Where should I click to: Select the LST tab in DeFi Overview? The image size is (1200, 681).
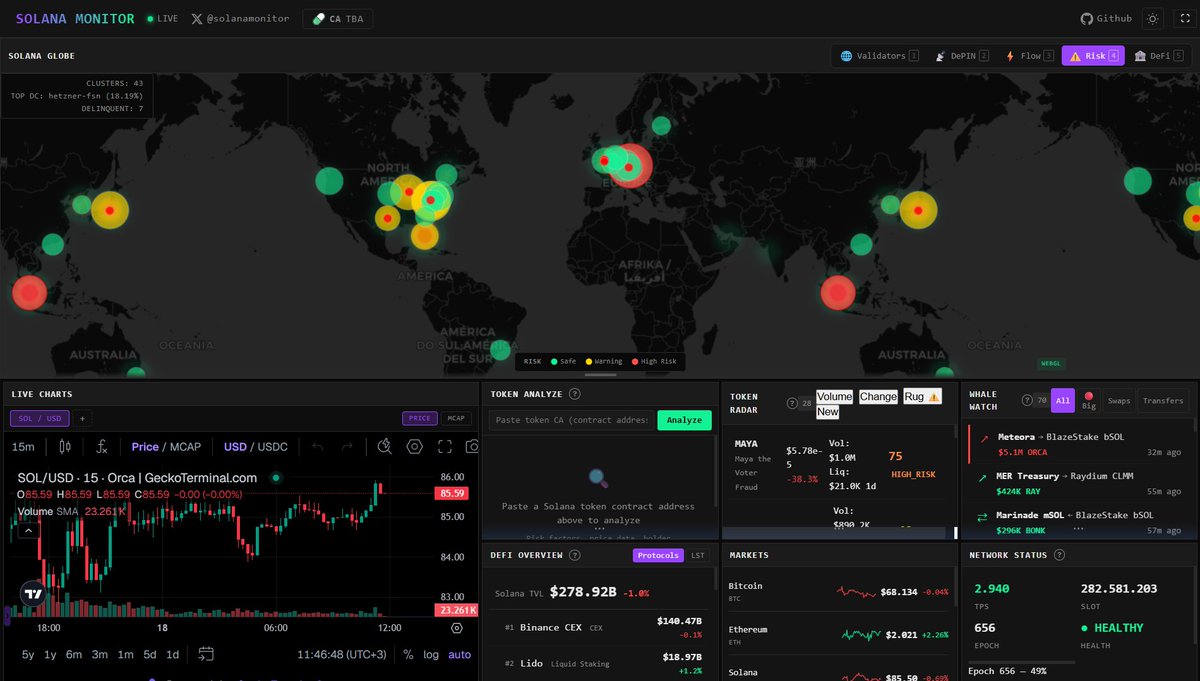click(x=698, y=555)
